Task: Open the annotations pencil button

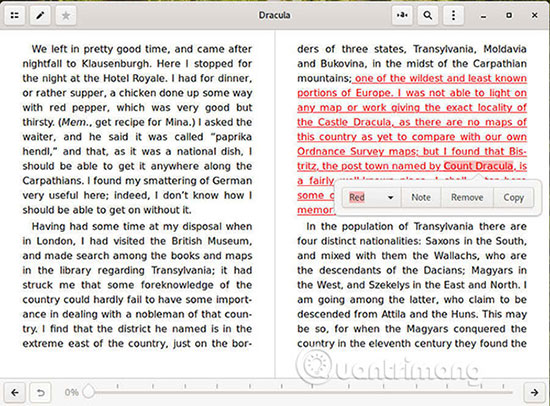Action: tap(40, 15)
